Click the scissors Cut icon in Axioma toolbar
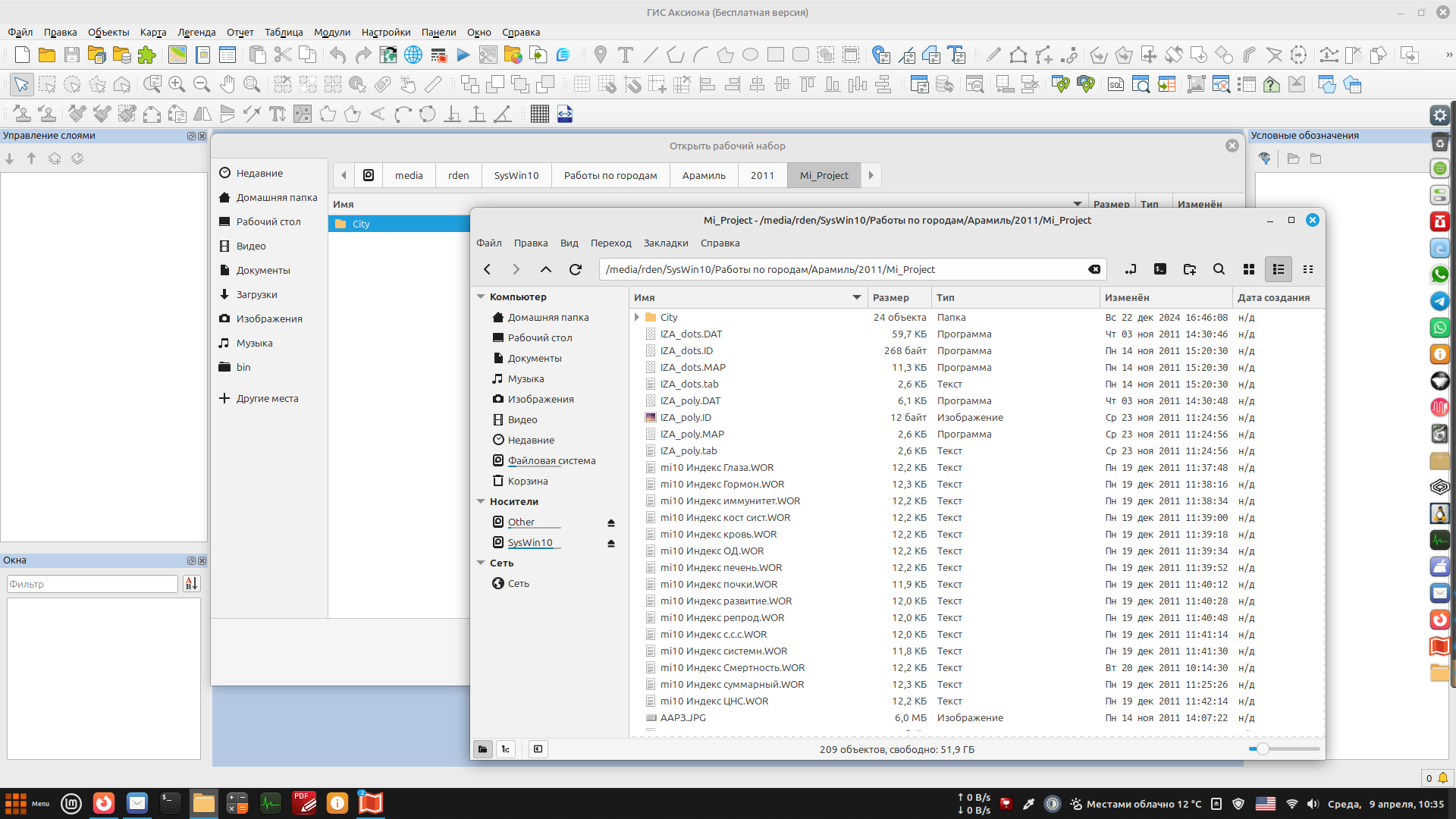1456x819 pixels. tap(282, 55)
